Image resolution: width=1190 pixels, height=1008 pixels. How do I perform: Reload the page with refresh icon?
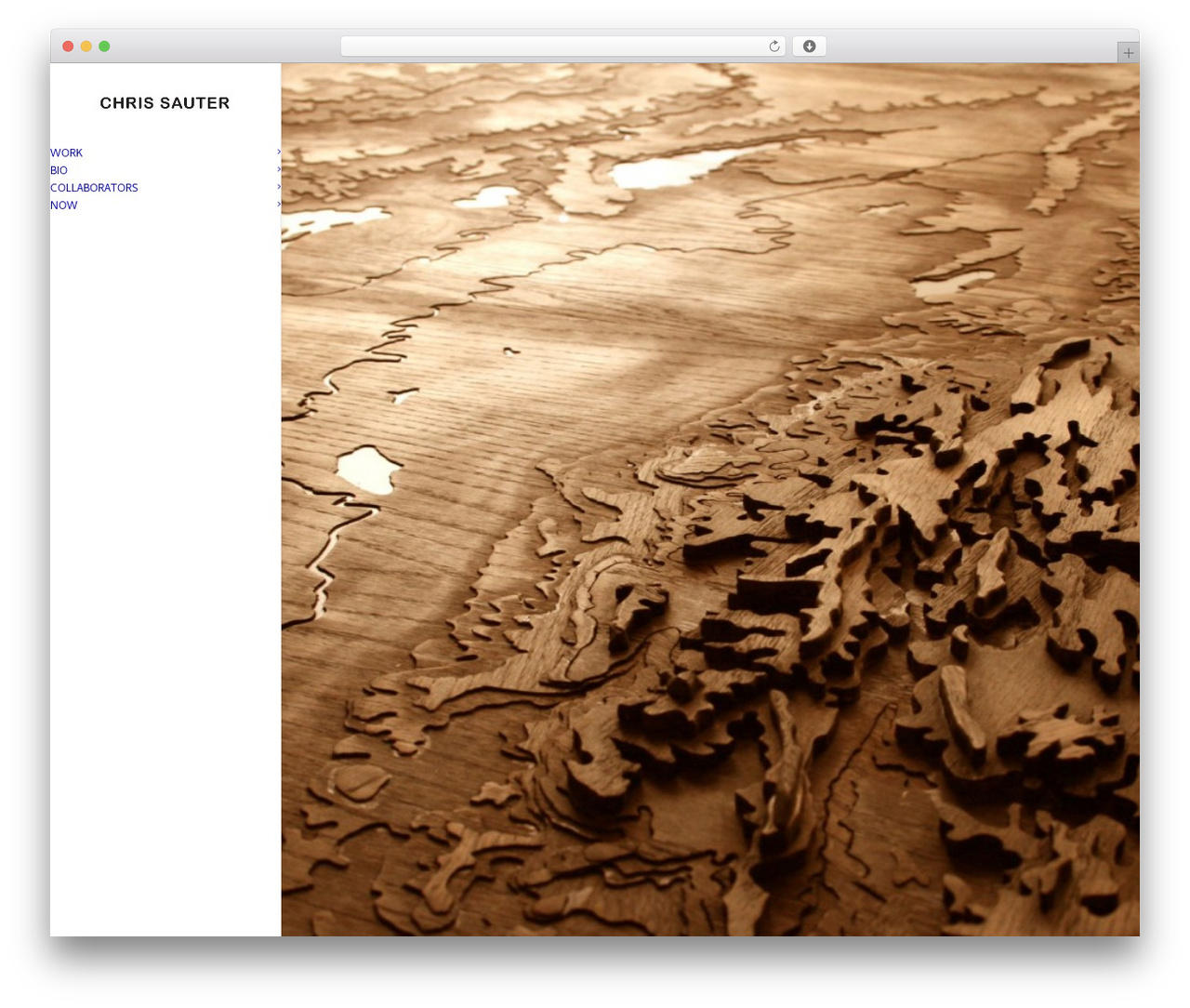tap(773, 46)
